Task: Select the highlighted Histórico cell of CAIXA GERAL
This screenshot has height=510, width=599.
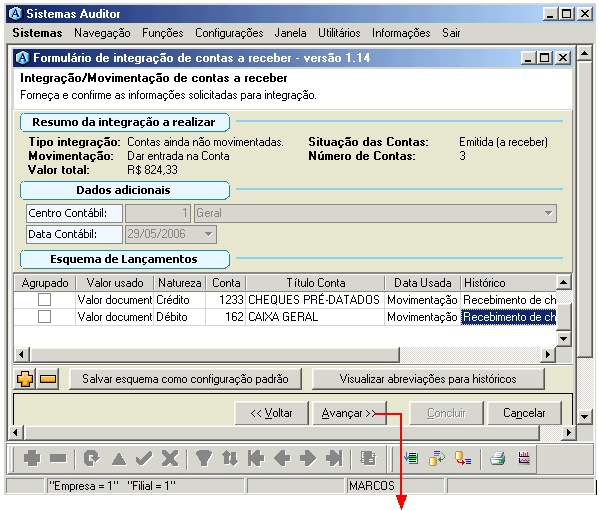Action: tap(508, 317)
